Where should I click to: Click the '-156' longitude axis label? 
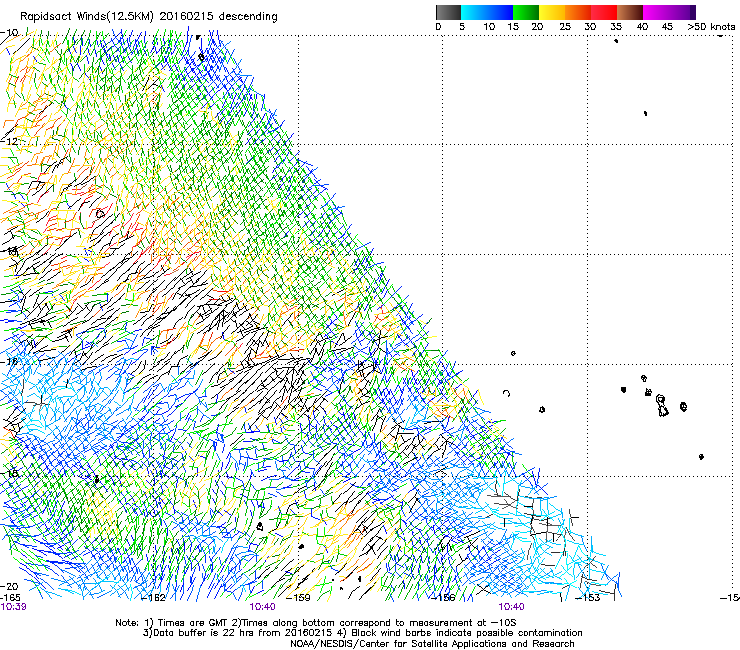(x=444, y=598)
